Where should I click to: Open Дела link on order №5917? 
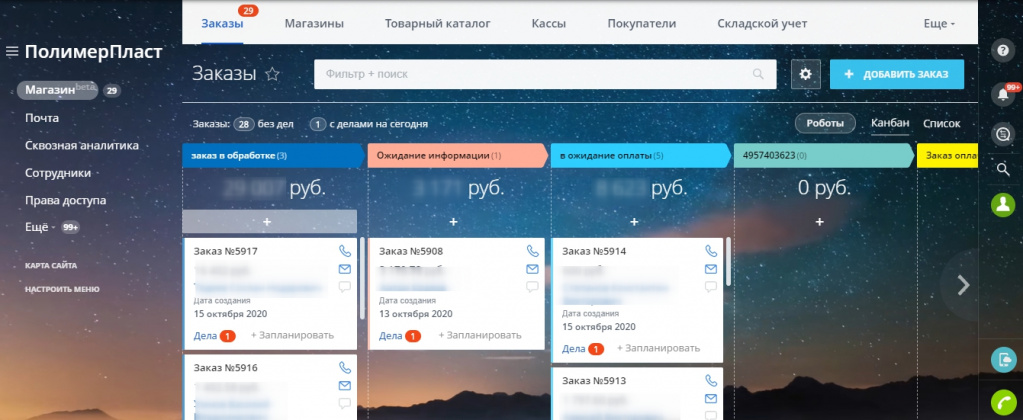pyautogui.click(x=206, y=336)
